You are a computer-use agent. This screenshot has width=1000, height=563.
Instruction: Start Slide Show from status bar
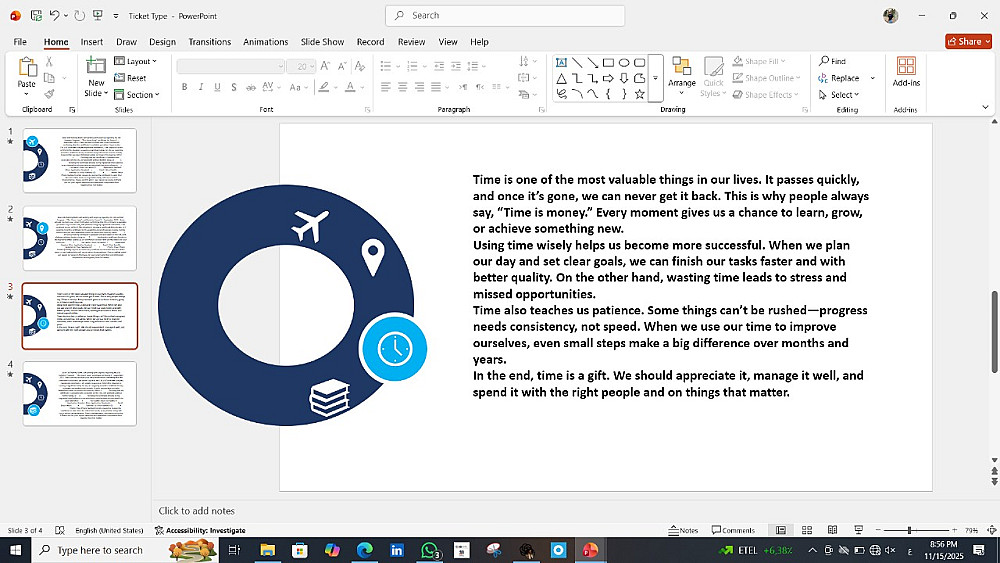click(858, 530)
